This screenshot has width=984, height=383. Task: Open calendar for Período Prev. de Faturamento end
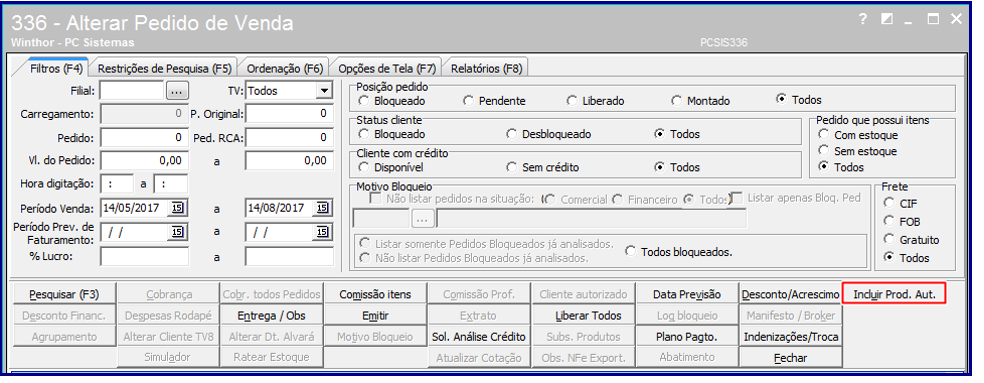point(322,232)
